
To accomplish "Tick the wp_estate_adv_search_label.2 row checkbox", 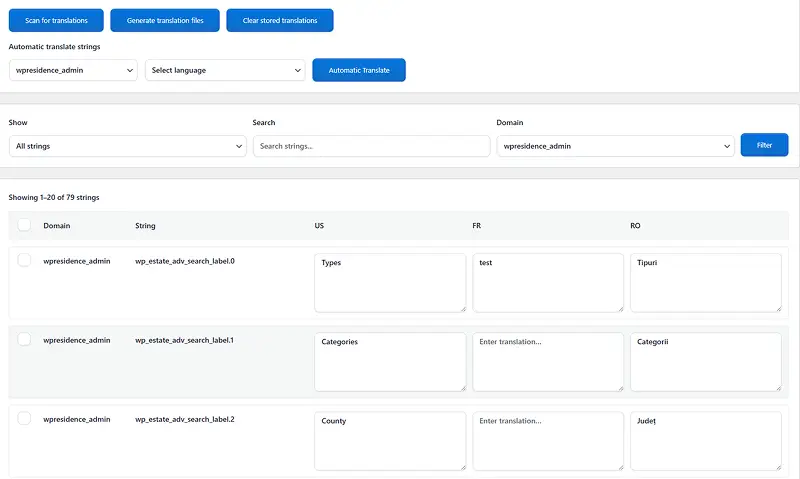I will (x=24, y=419).
